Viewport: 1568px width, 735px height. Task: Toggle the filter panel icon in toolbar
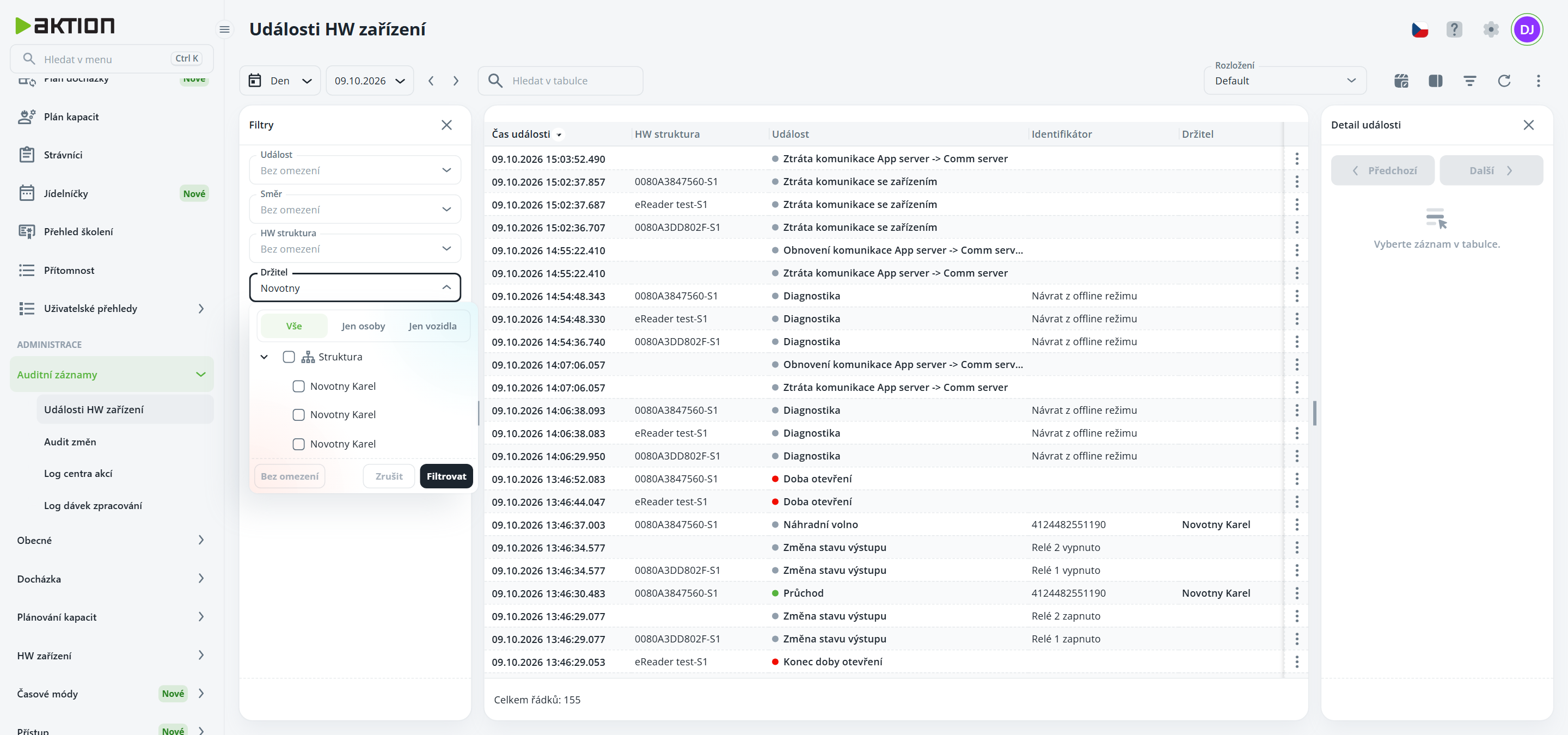(x=1470, y=81)
